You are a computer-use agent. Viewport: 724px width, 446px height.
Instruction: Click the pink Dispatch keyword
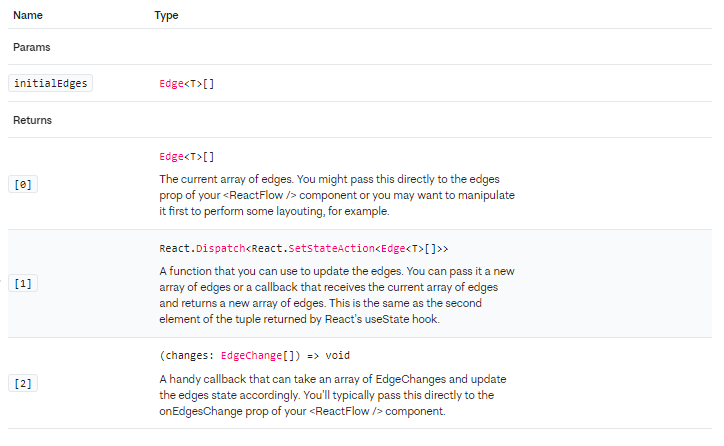click(x=217, y=248)
